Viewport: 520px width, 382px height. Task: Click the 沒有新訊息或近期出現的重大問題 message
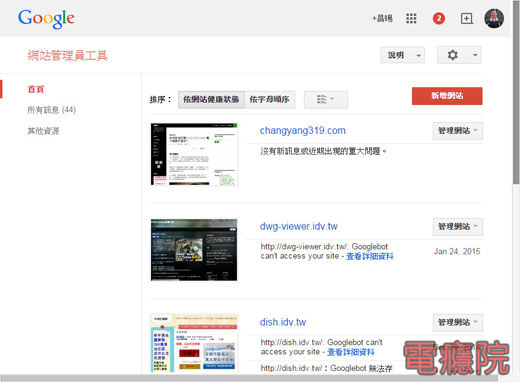[x=323, y=151]
